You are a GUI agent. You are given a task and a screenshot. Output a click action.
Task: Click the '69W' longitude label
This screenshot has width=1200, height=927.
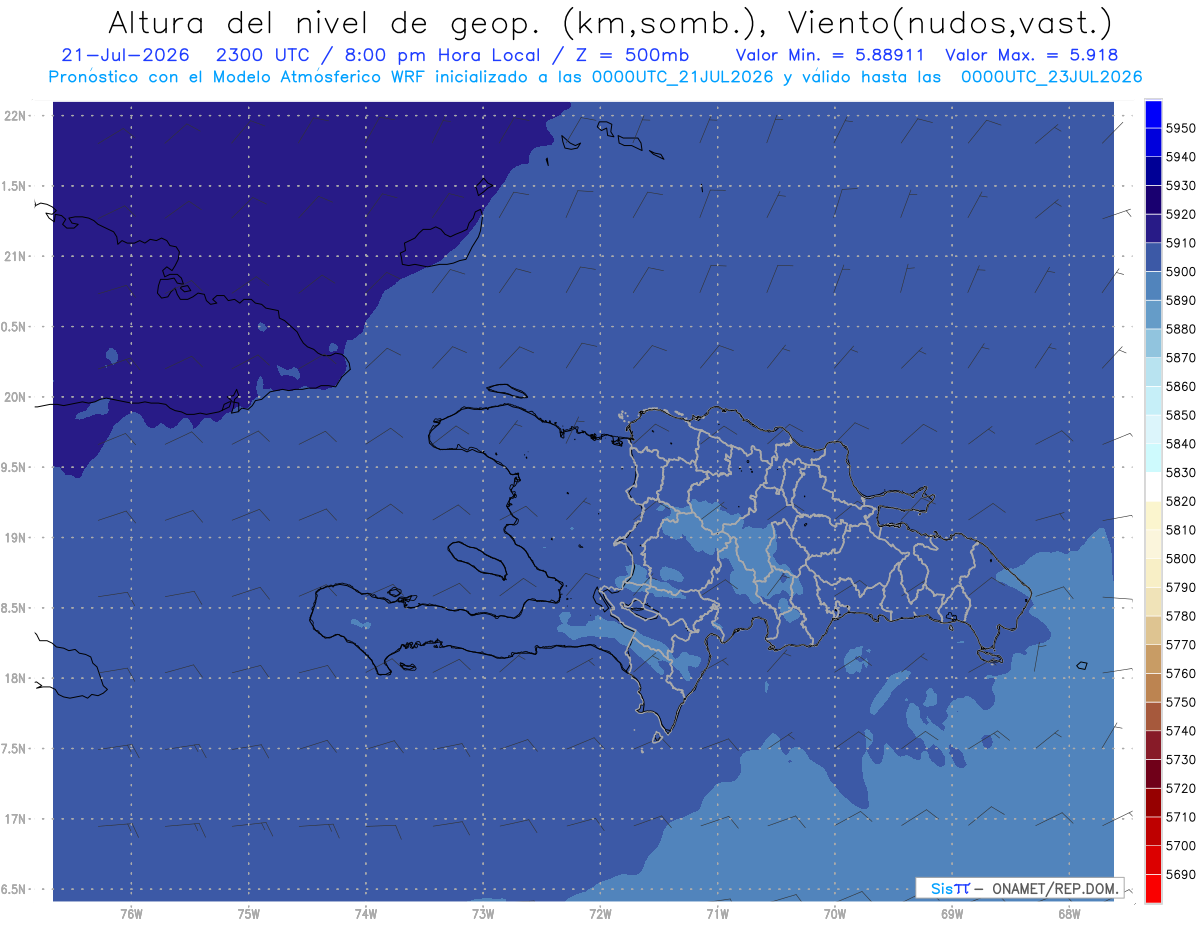pyautogui.click(x=951, y=913)
